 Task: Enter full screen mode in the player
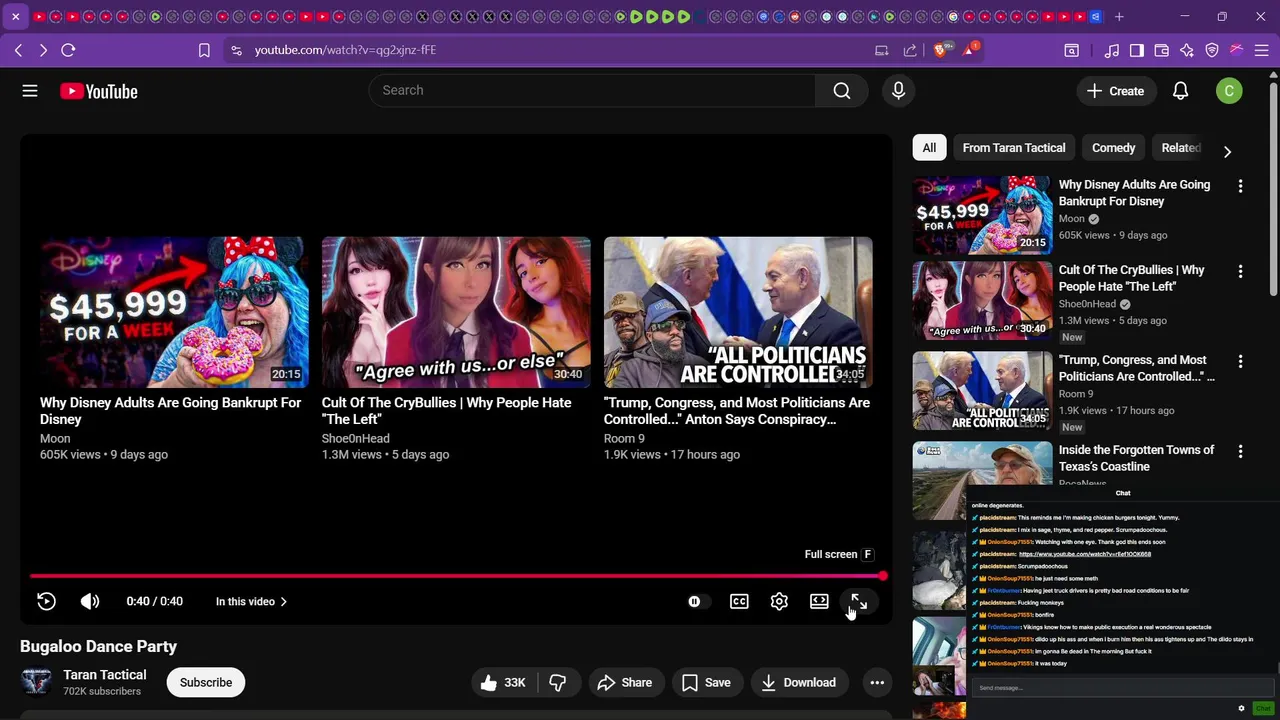tap(859, 601)
